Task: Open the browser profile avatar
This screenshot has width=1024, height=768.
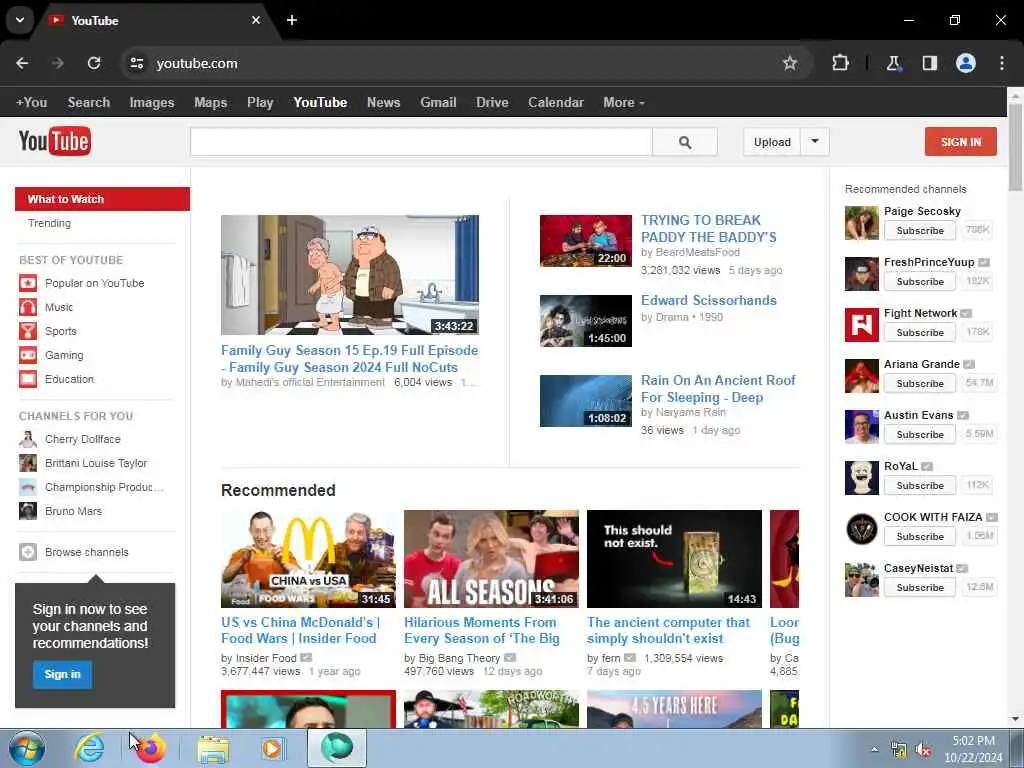Action: tap(966, 63)
